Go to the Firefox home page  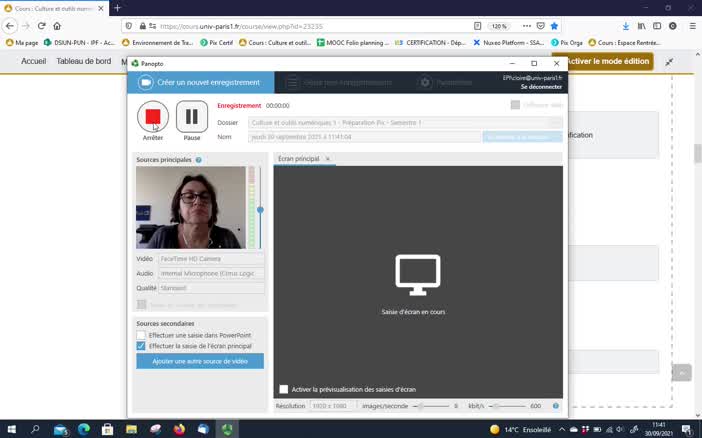pyautogui.click(x=57, y=26)
